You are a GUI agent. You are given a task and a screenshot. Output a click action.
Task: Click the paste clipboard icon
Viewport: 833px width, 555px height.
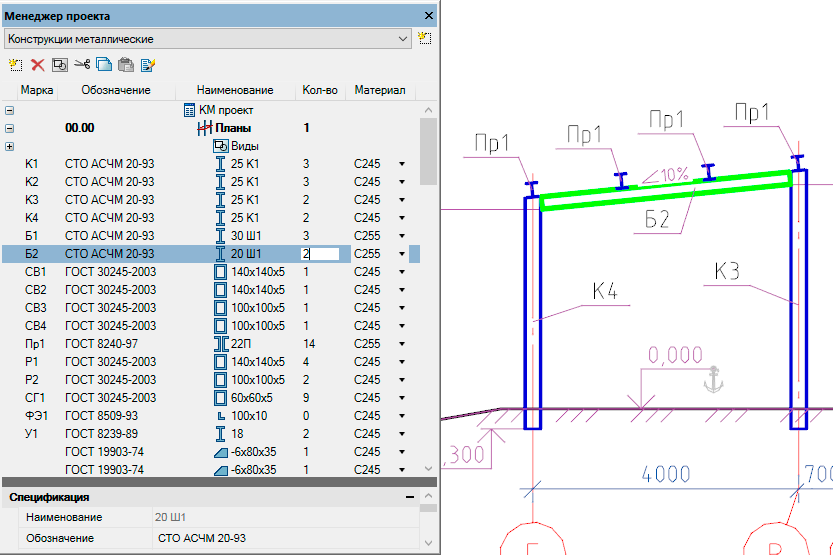click(126, 65)
